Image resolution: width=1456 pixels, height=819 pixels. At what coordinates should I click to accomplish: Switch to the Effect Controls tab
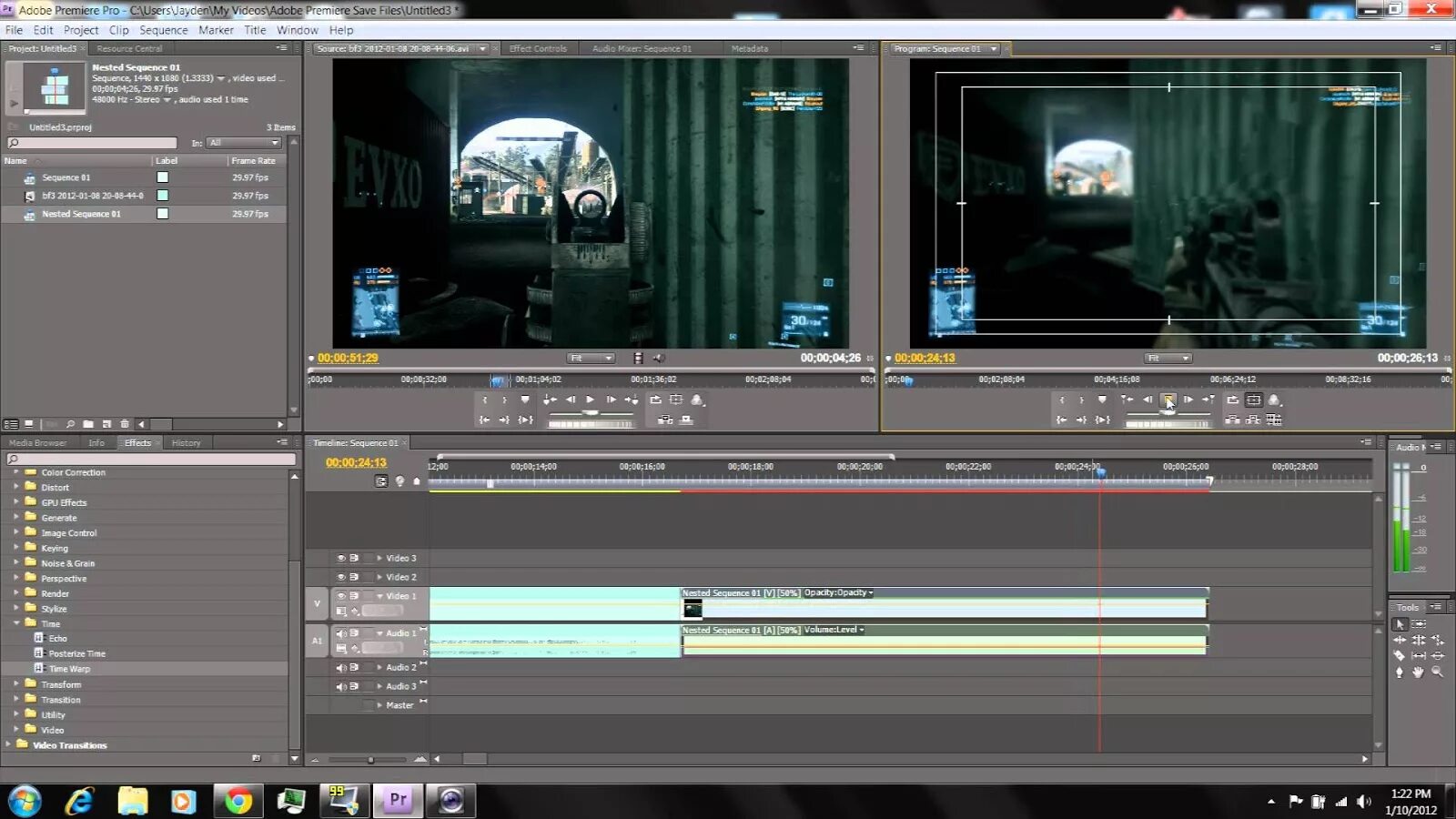(538, 48)
